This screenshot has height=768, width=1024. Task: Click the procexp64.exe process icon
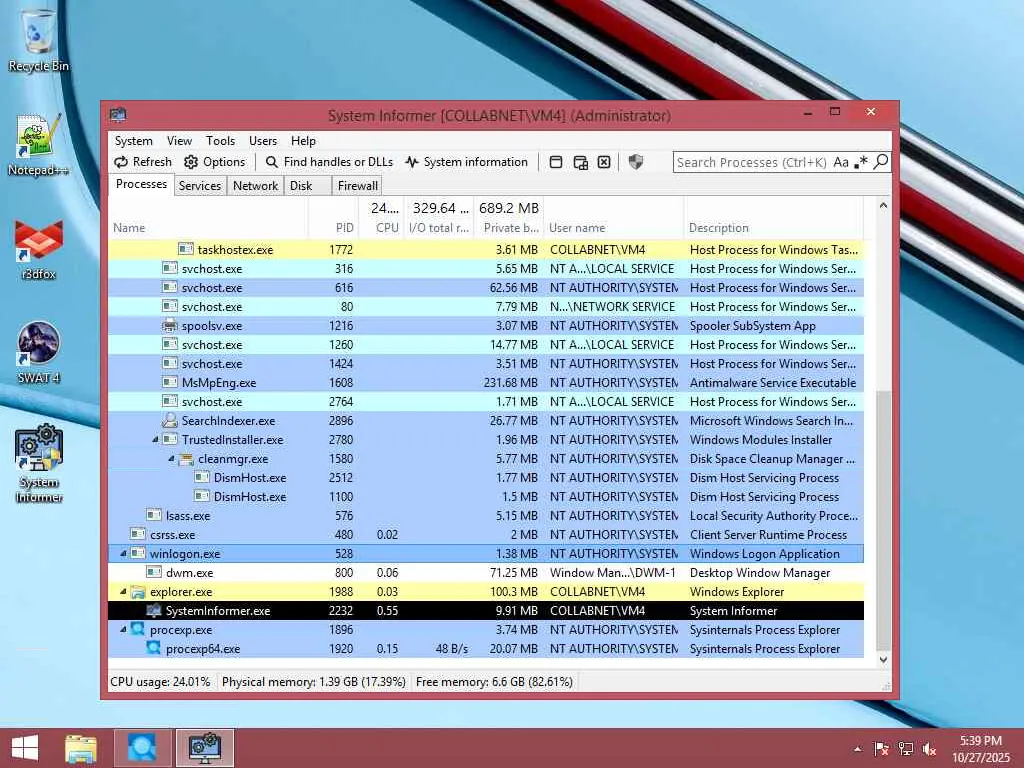click(x=153, y=648)
